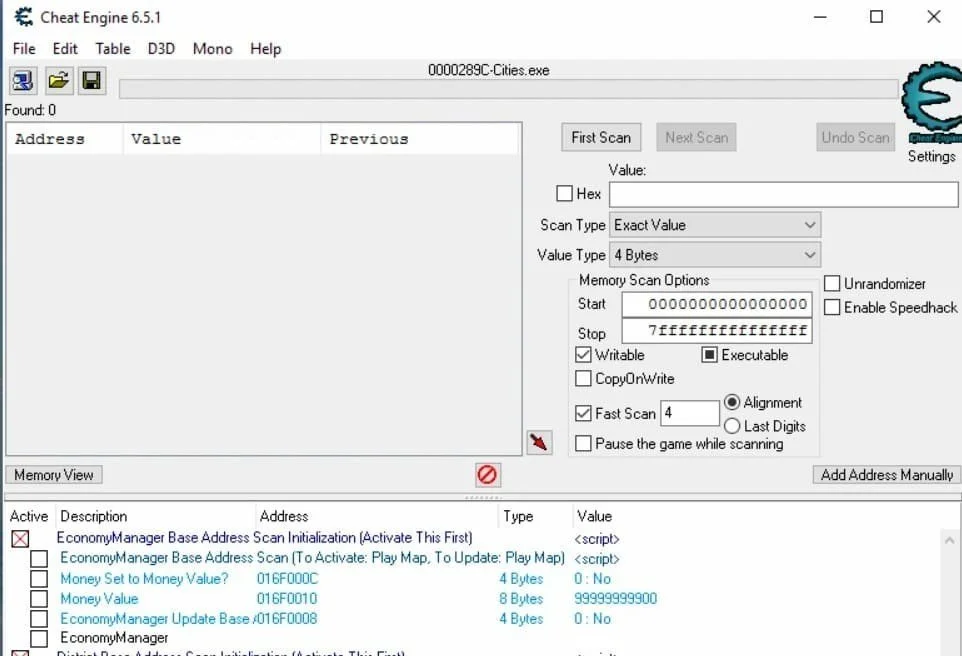Click Add Address Manually
962x656 pixels.
click(x=887, y=475)
